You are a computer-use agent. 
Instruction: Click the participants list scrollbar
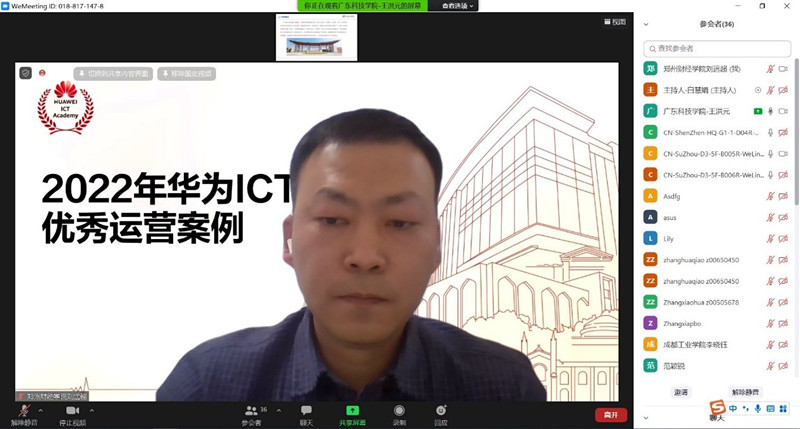pos(796,133)
